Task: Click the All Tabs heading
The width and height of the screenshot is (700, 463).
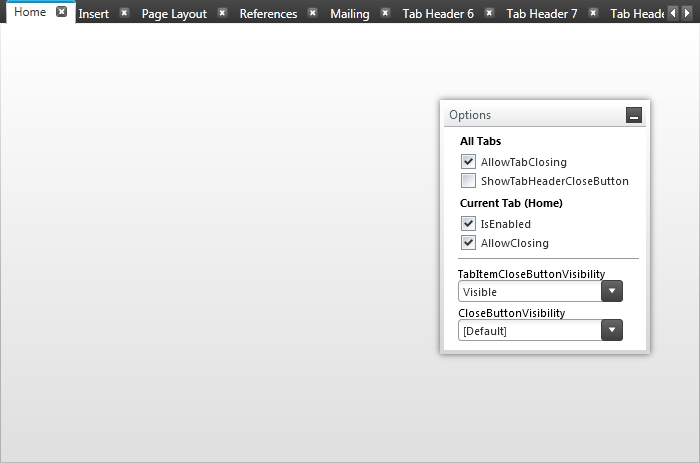Action: [x=480, y=141]
